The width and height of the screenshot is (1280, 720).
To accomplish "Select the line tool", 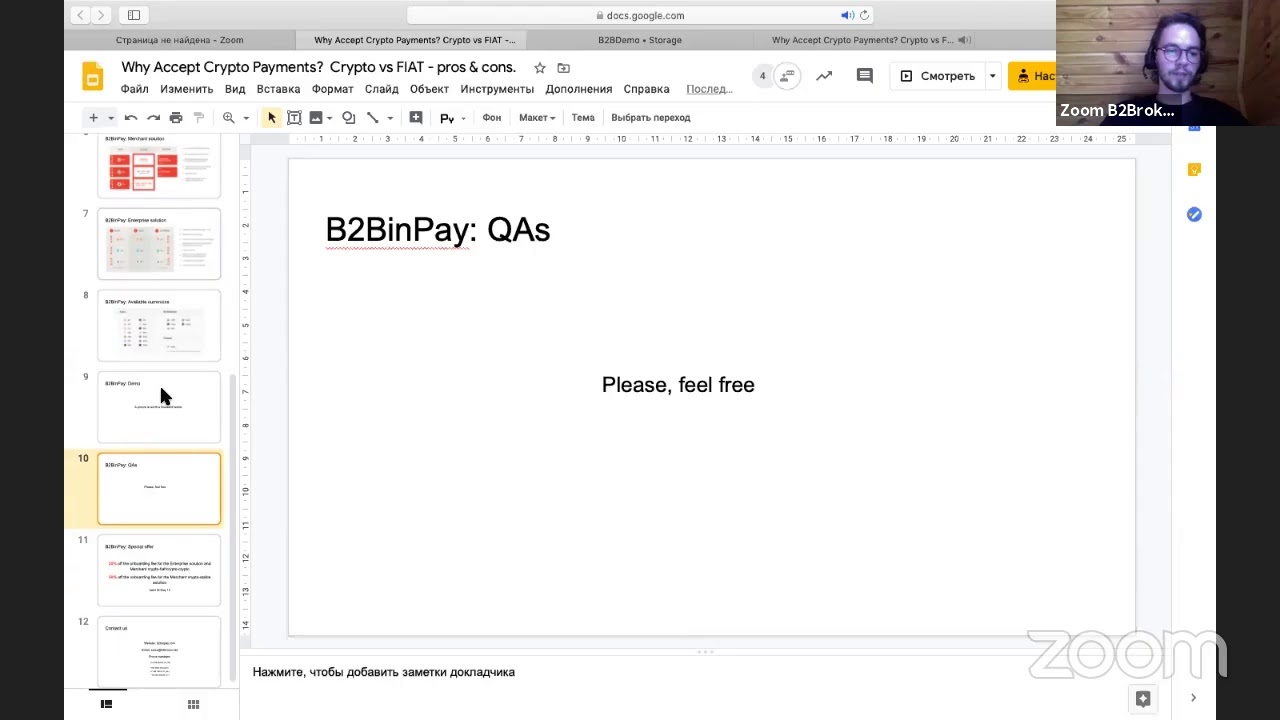I will 372,118.
